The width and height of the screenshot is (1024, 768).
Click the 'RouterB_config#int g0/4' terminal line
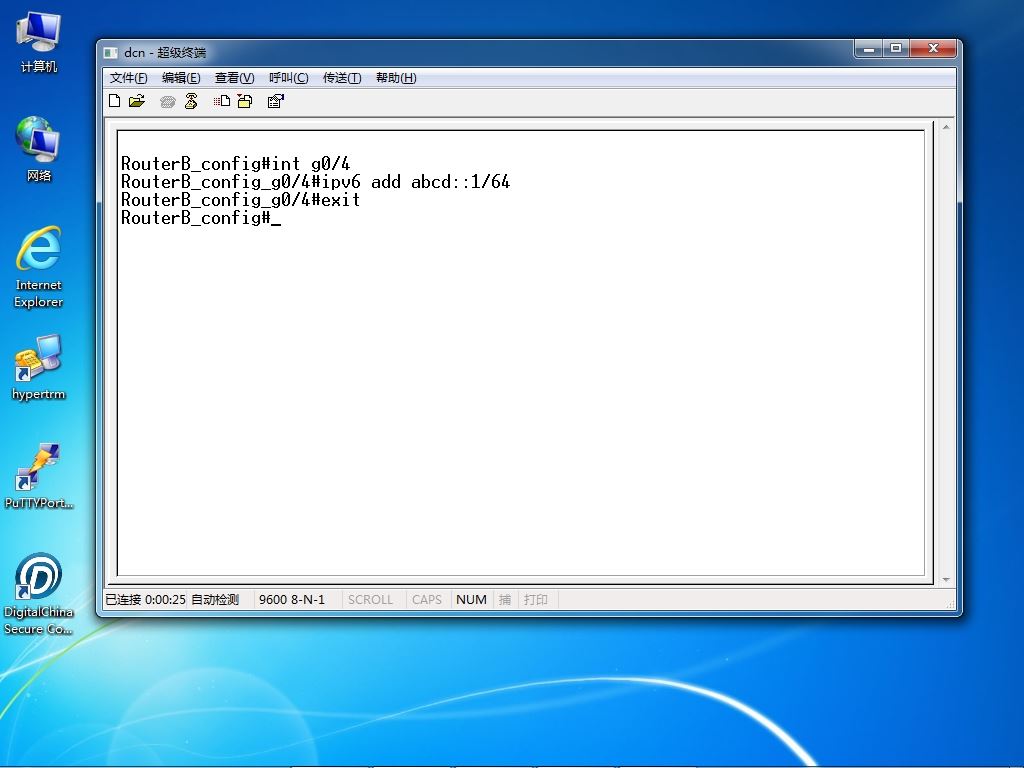pyautogui.click(x=236, y=163)
